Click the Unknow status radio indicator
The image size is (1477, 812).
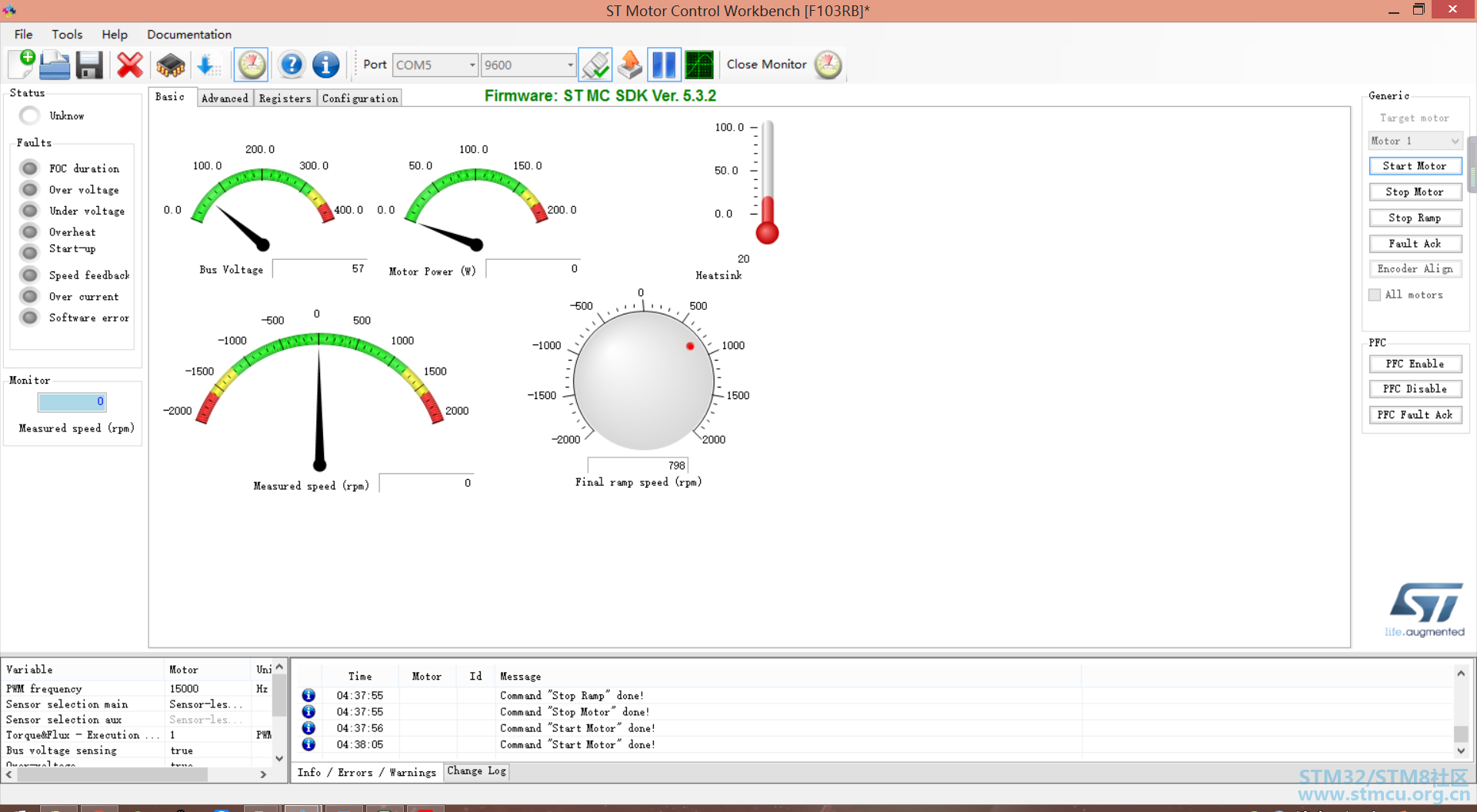(29, 115)
